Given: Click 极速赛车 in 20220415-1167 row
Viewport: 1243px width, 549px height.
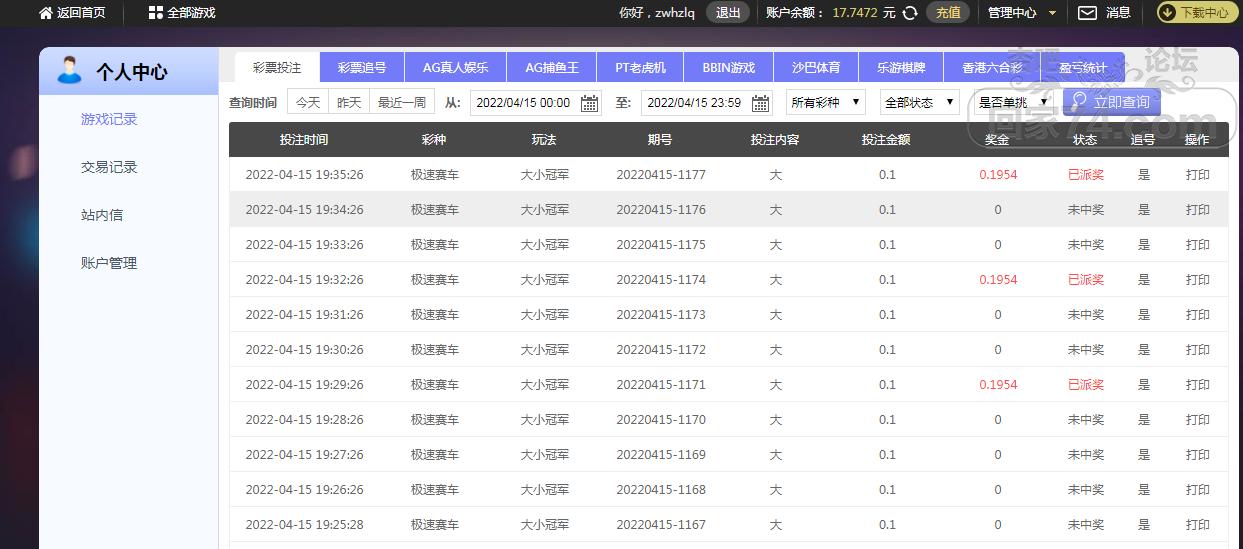Looking at the screenshot, I should coord(435,525).
